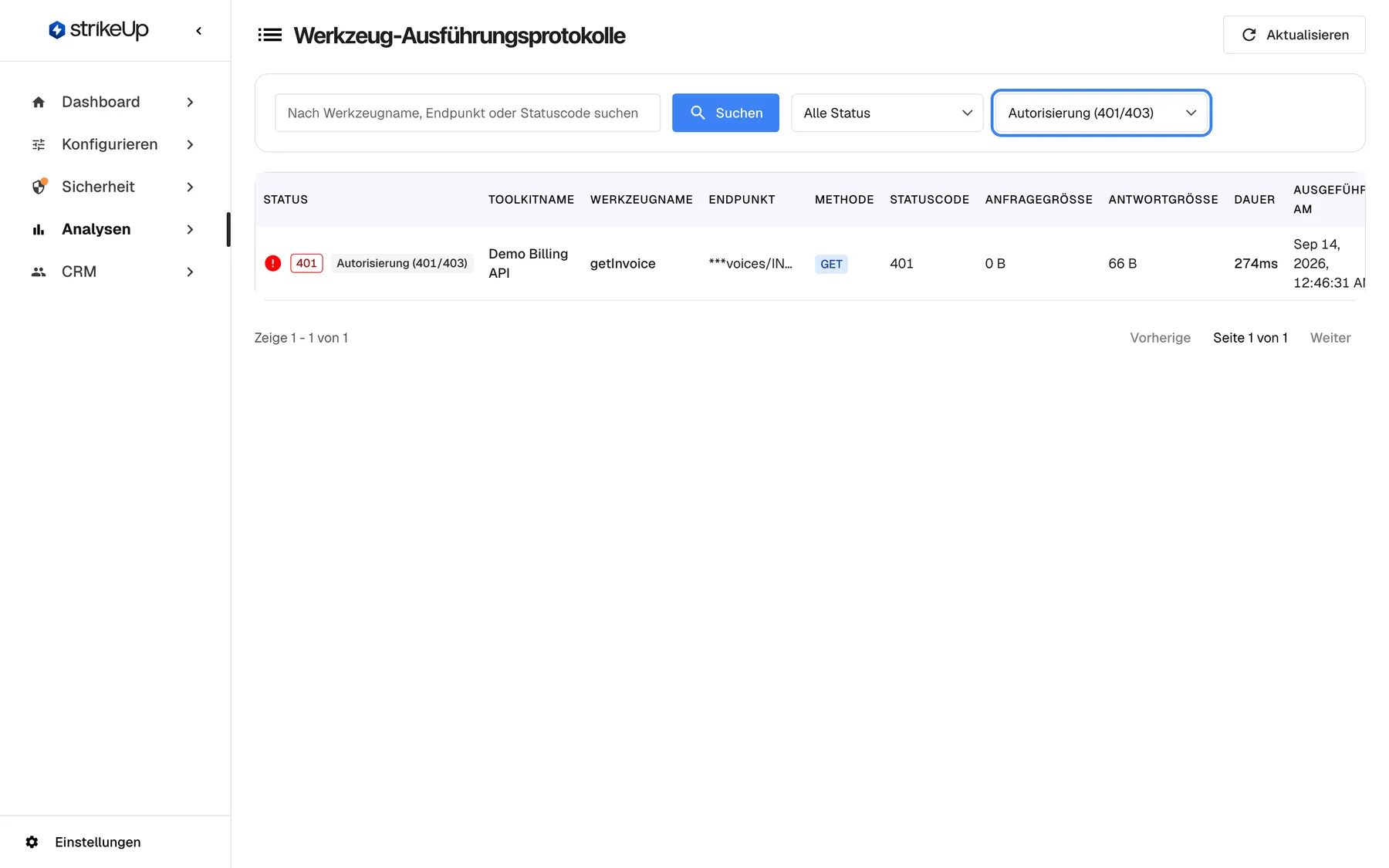Click the red 401 status badge

coord(306,263)
